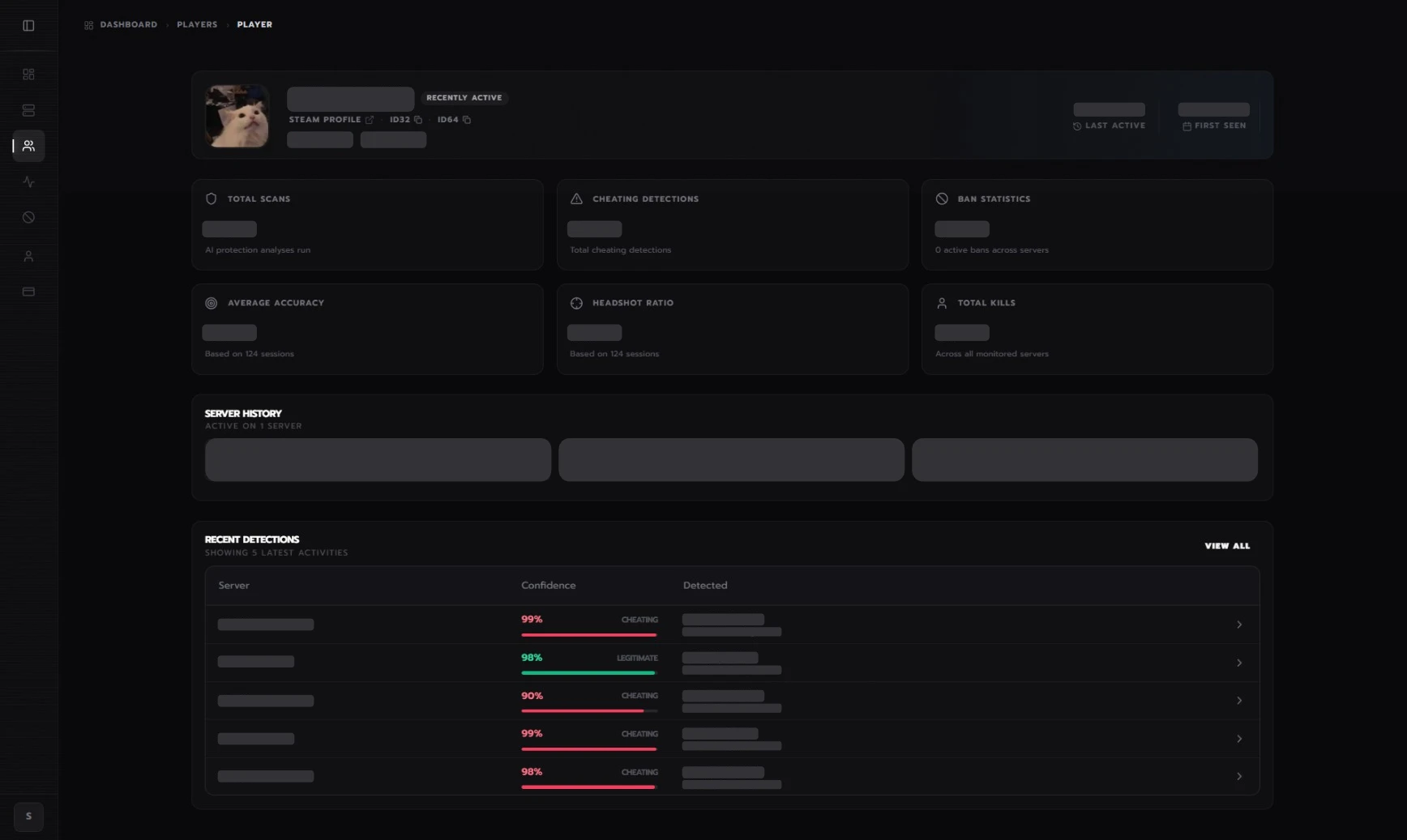The height and width of the screenshot is (840, 1407).
Task: Expand the 90% cheating detection row
Action: (x=1238, y=701)
